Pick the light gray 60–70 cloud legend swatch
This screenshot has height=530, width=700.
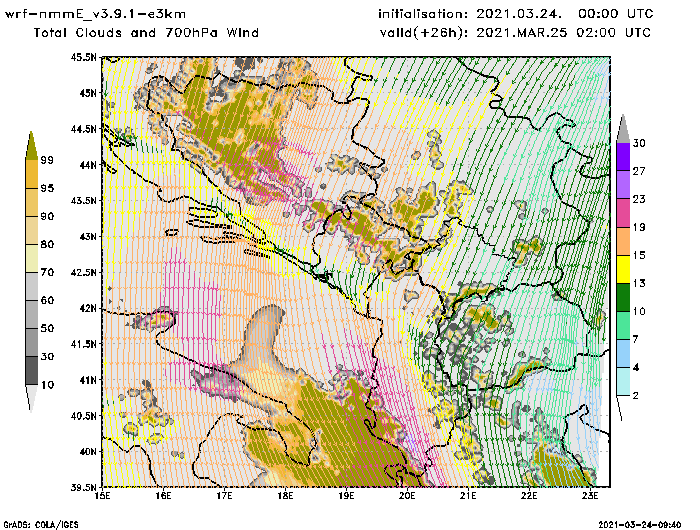click(32, 287)
